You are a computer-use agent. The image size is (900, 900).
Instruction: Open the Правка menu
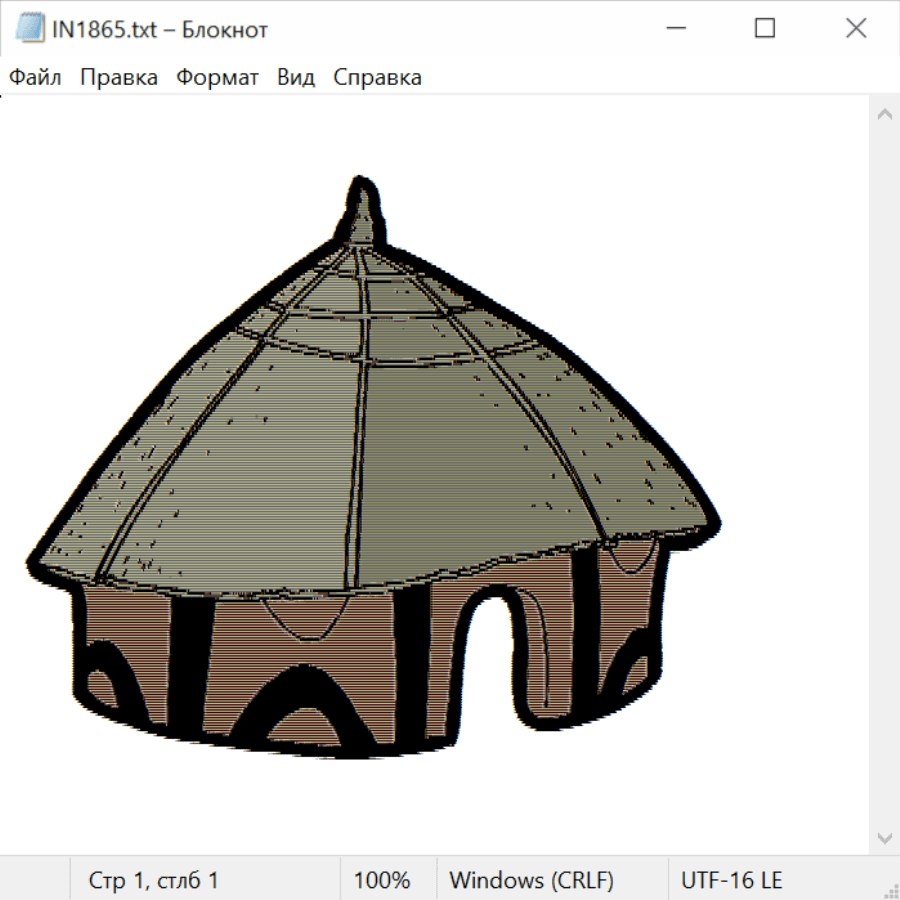pos(119,78)
